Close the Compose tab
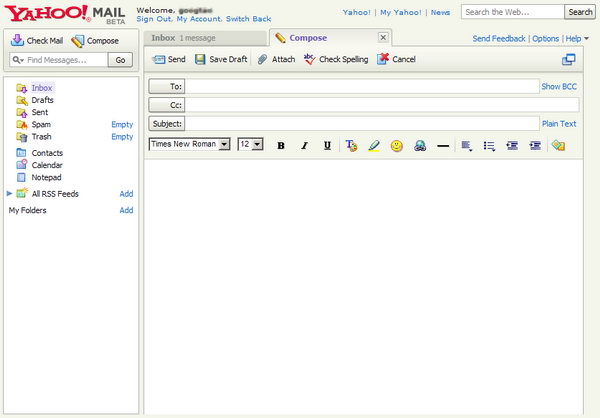The image size is (600, 418). pos(383,37)
